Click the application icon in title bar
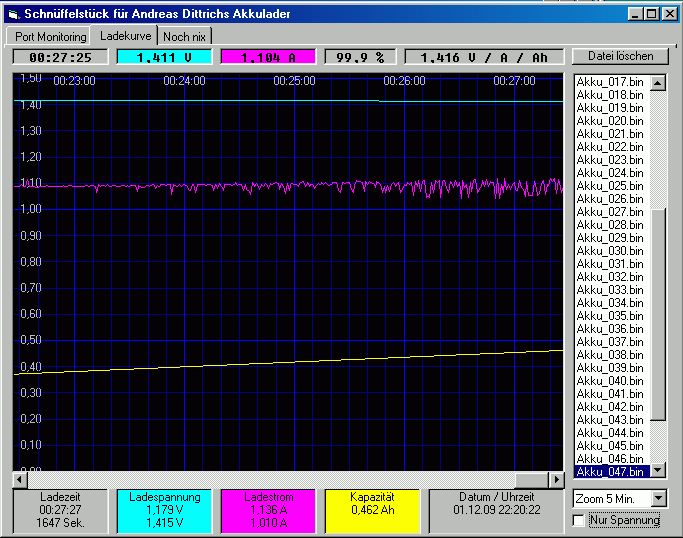 [x=12, y=13]
